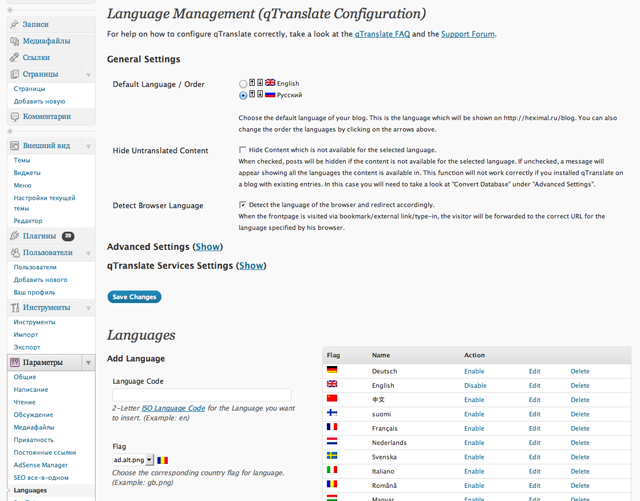
Task: Click the Медиафайлы media icon
Action: [x=15, y=41]
